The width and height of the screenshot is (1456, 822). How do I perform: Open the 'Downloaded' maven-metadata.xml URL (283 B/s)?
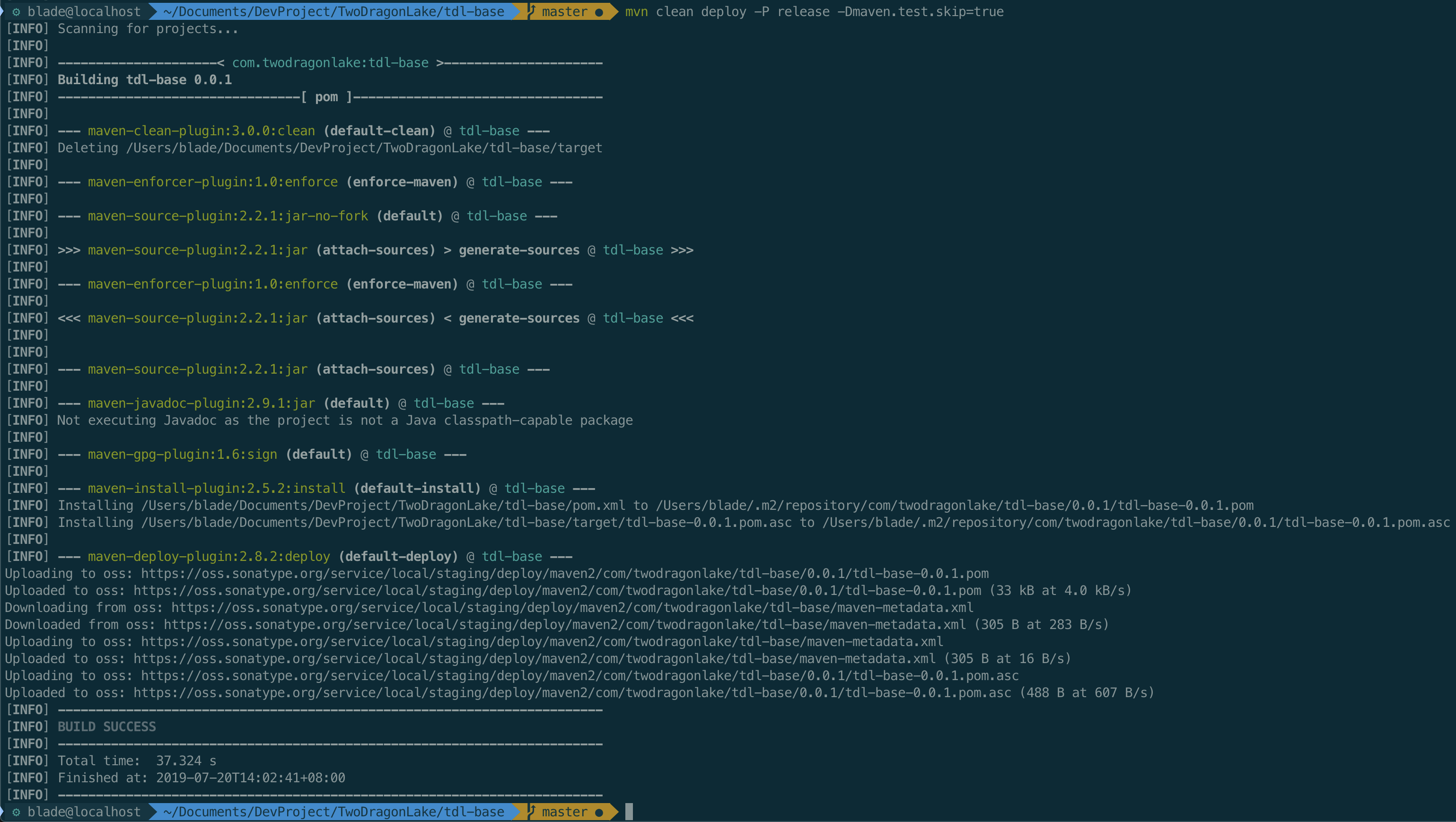click(x=565, y=625)
